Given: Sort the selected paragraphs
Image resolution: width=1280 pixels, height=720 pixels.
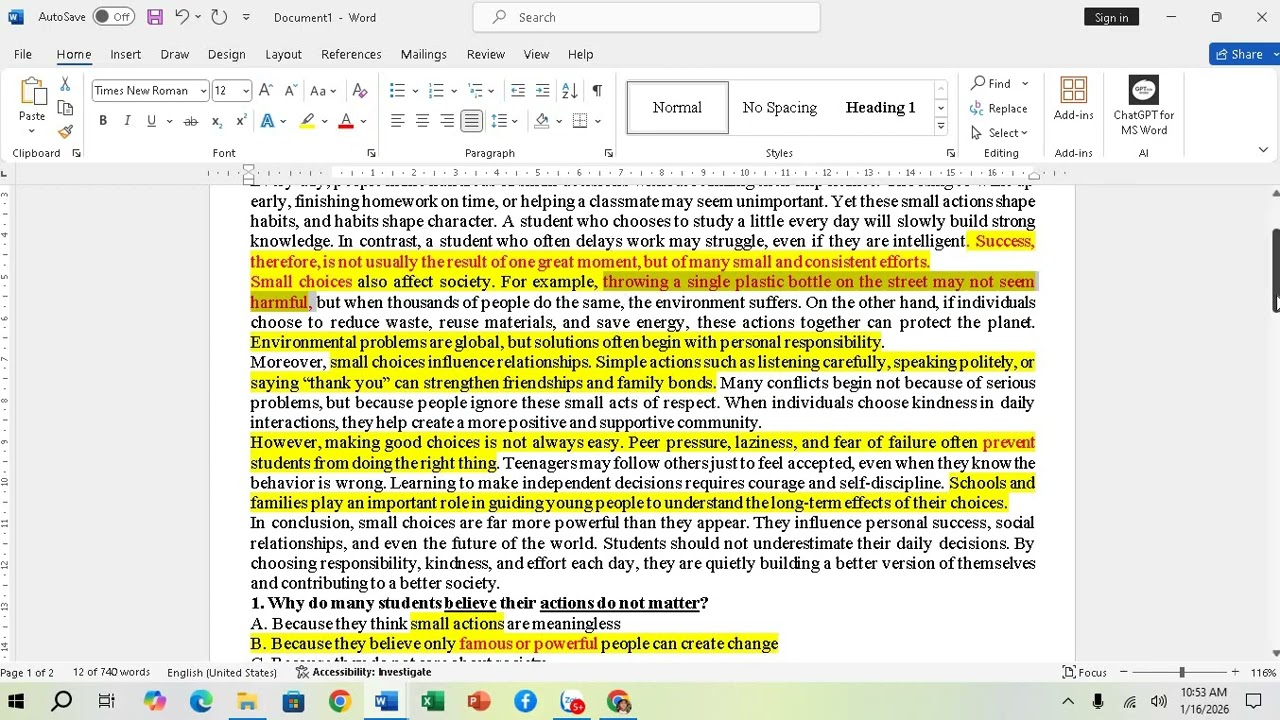Looking at the screenshot, I should coord(570,91).
